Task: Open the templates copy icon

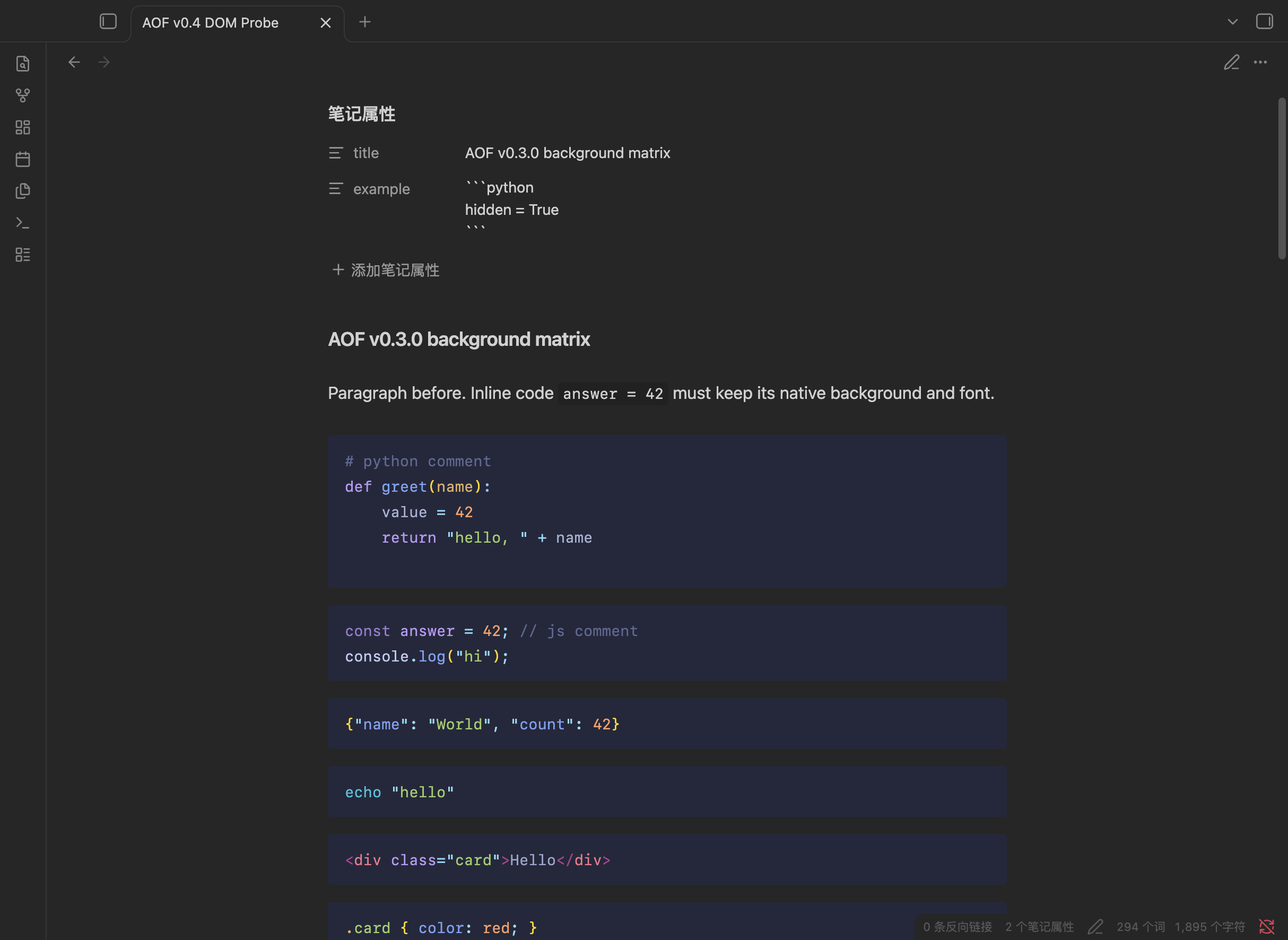Action: 23,190
